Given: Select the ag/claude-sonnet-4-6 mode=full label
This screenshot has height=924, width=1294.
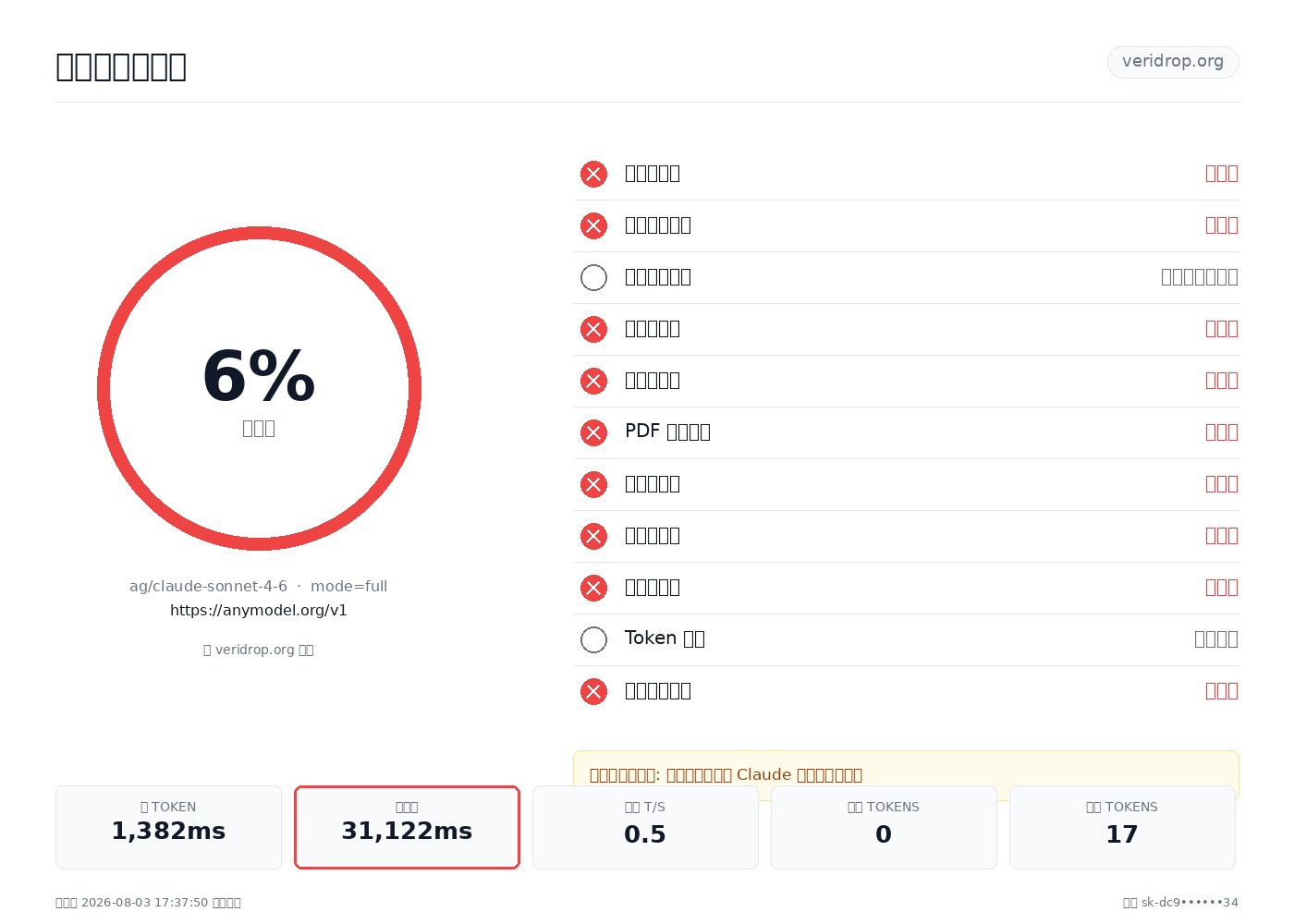Looking at the screenshot, I should [259, 586].
